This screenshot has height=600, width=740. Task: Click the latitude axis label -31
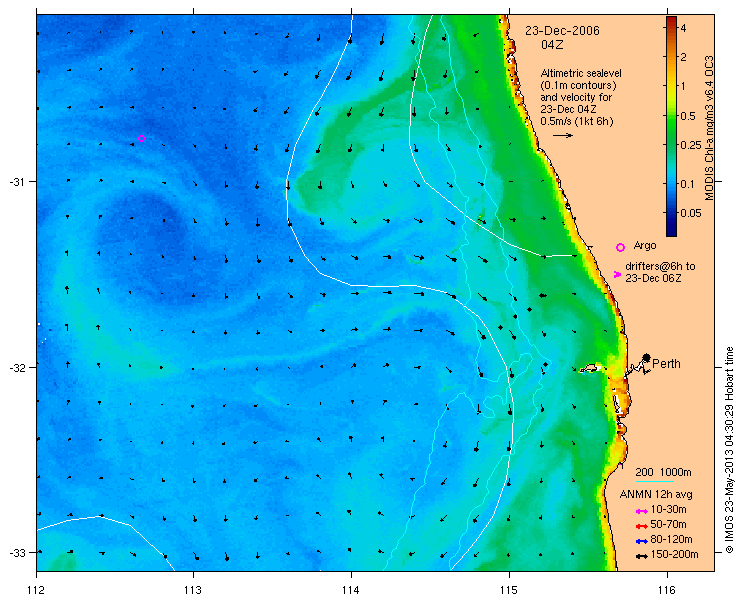coord(18,182)
